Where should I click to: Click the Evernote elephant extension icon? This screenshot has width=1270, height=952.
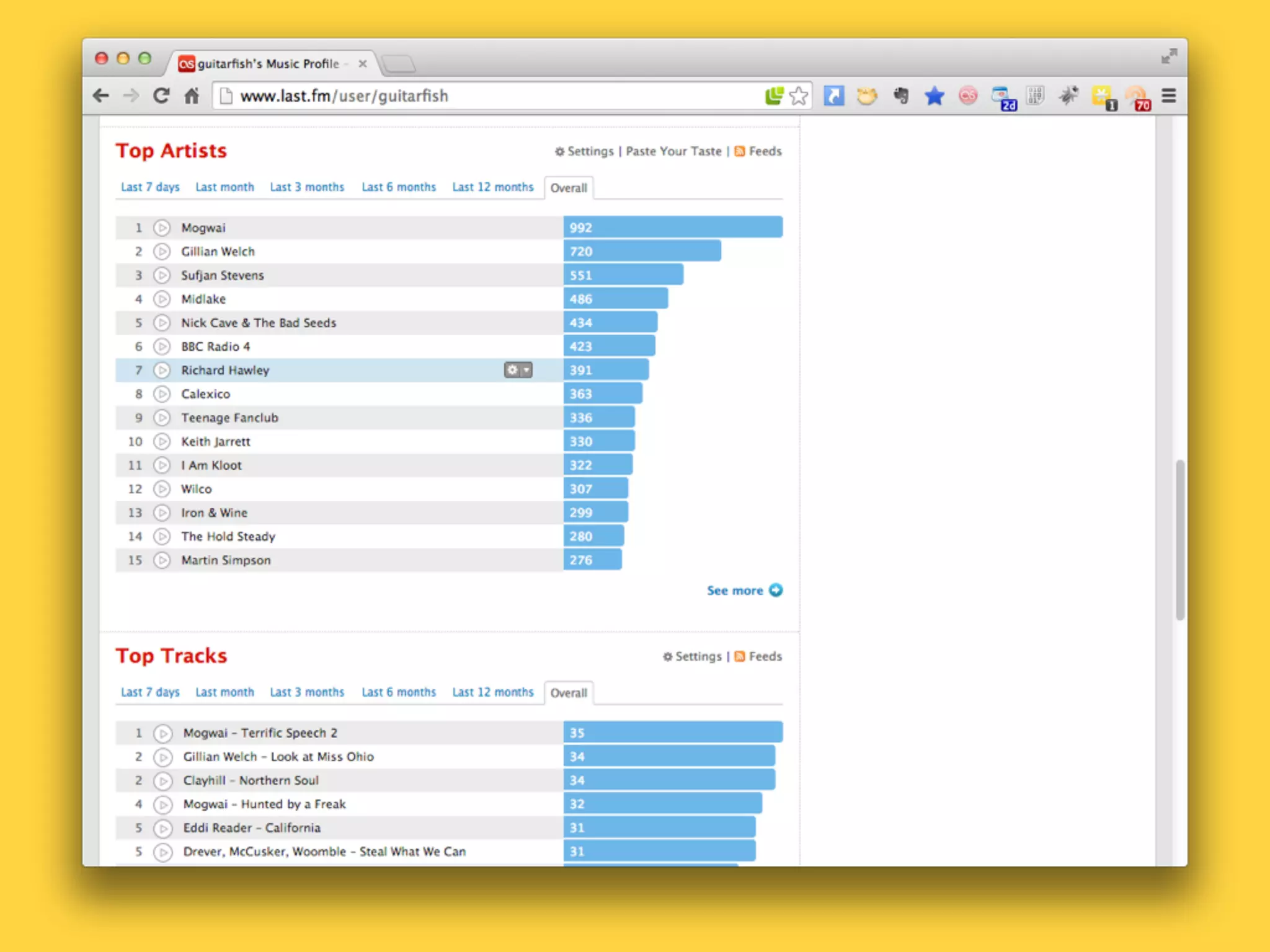tap(901, 96)
